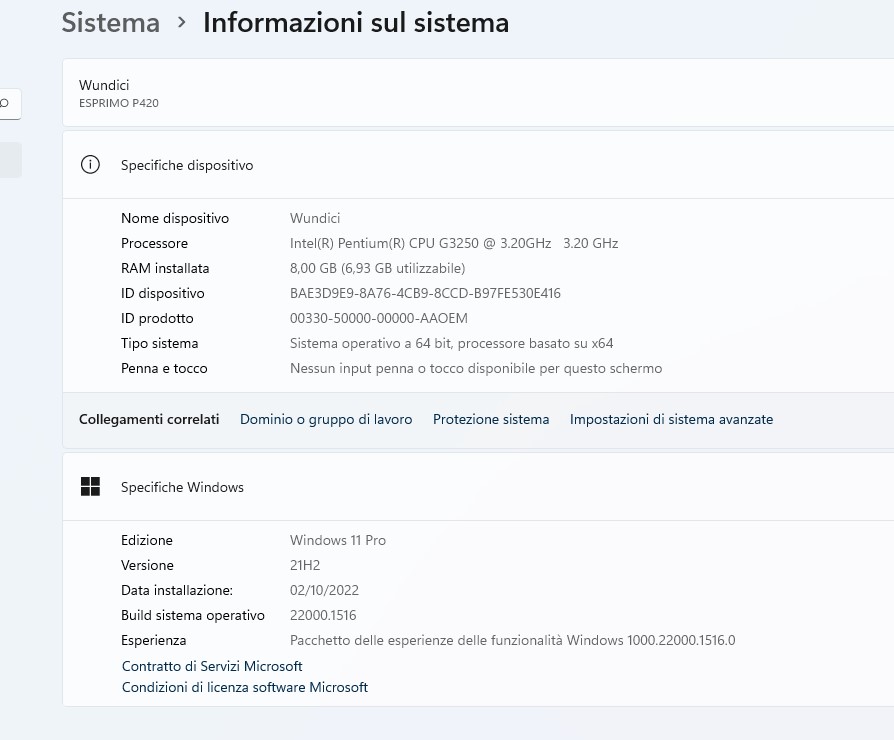
Task: Click the ESPRIMO P420 model text
Action: pyautogui.click(x=119, y=103)
